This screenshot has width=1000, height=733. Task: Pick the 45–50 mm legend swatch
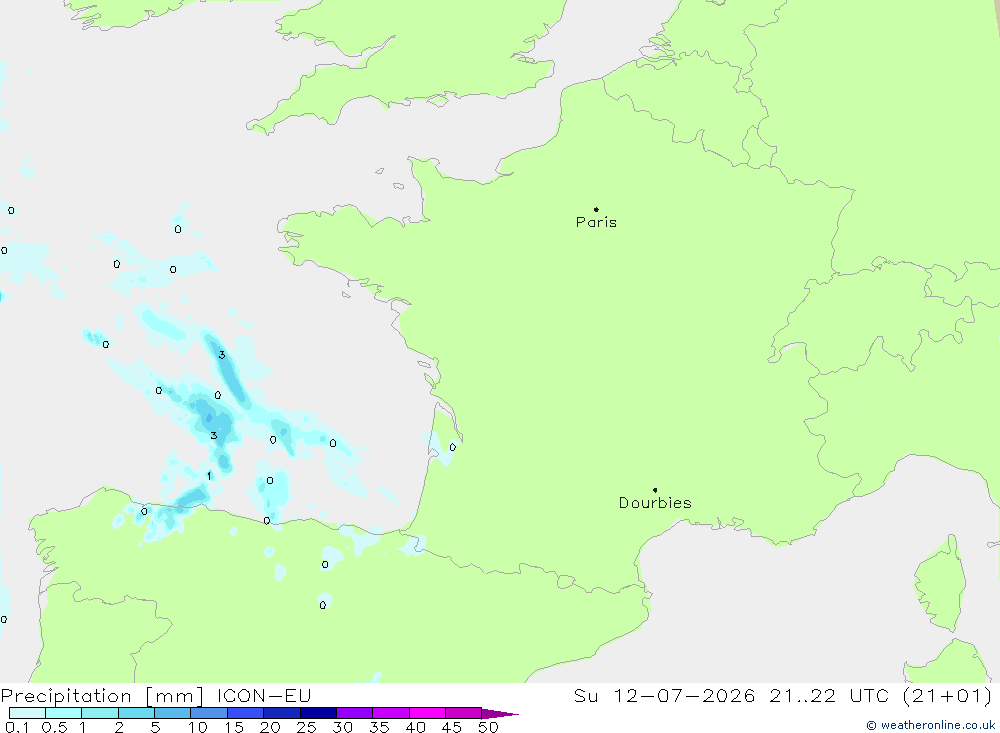(x=464, y=713)
